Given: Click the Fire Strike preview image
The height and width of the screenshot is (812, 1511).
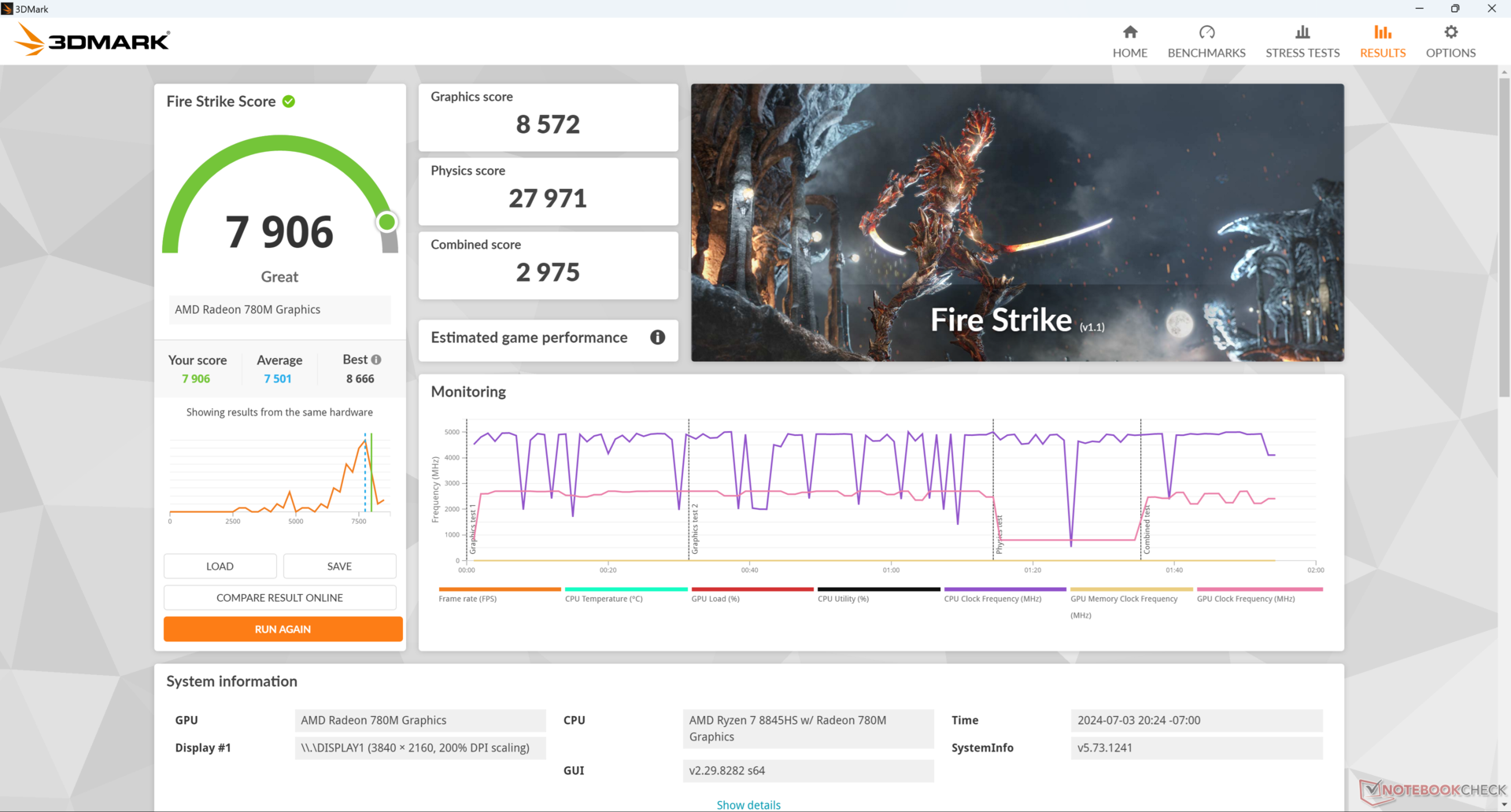Looking at the screenshot, I should coord(1017,223).
